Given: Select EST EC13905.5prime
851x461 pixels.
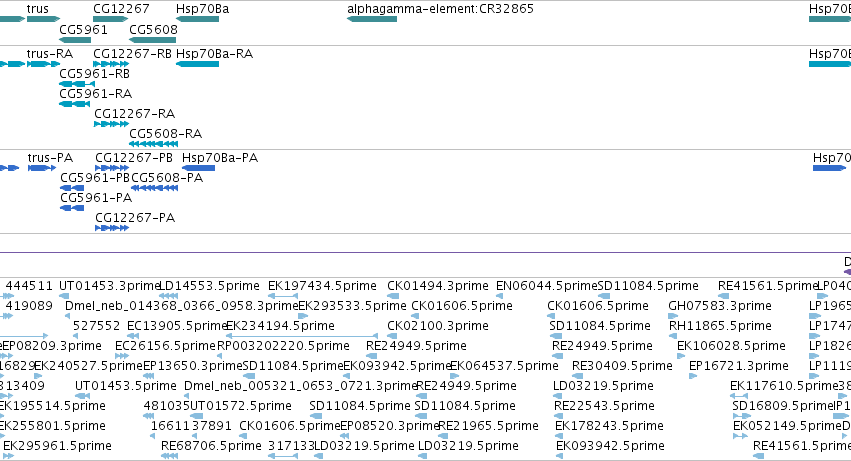Looking at the screenshot, I should (x=177, y=326).
